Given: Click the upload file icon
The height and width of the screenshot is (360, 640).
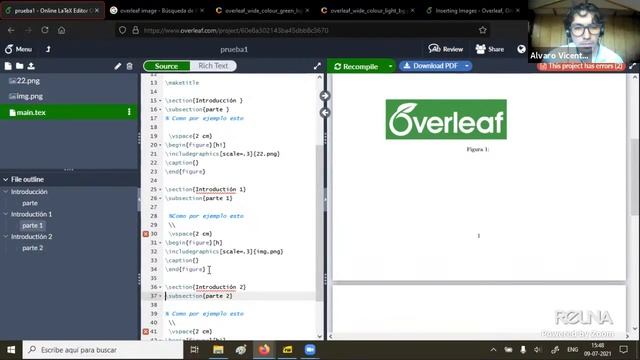Looking at the screenshot, I should click(x=31, y=66).
